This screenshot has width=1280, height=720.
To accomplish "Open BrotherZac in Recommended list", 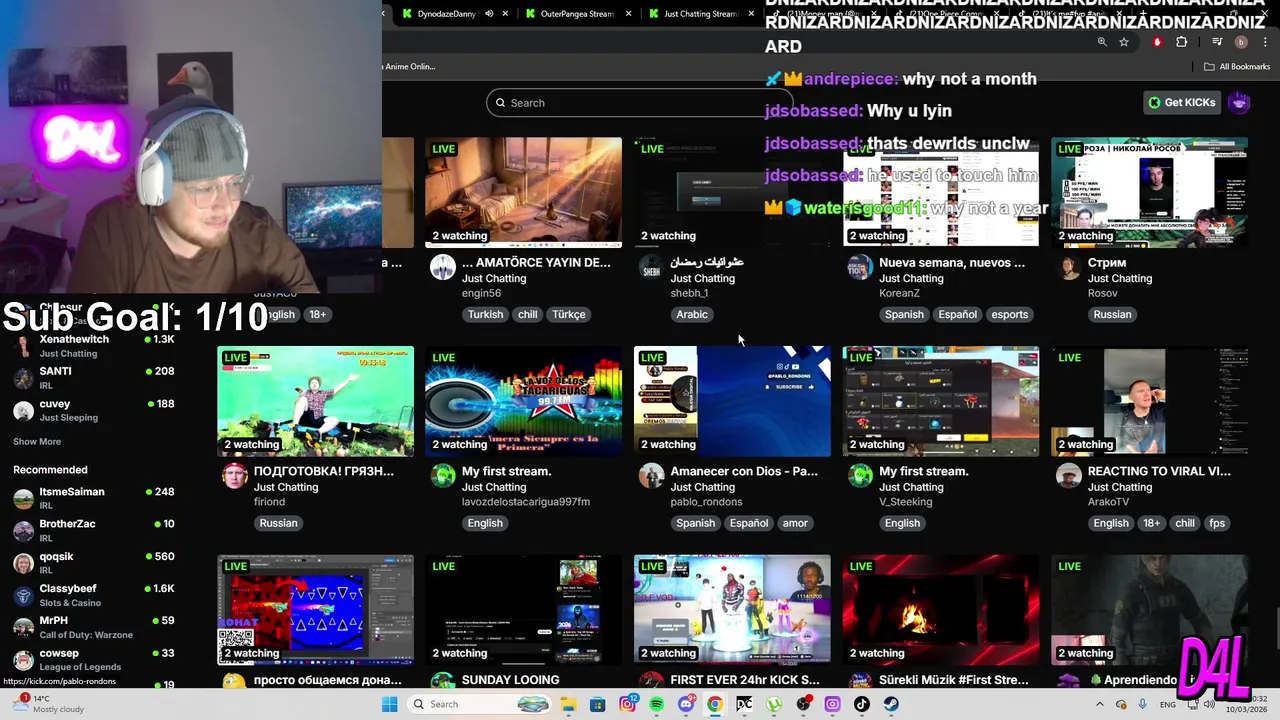I will click(94, 530).
